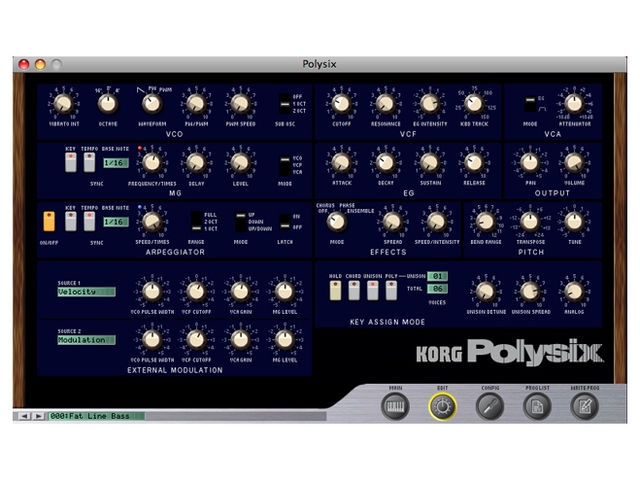This screenshot has width=640, height=480.
Task: Click the Pitch Tune knob
Action: click(574, 222)
